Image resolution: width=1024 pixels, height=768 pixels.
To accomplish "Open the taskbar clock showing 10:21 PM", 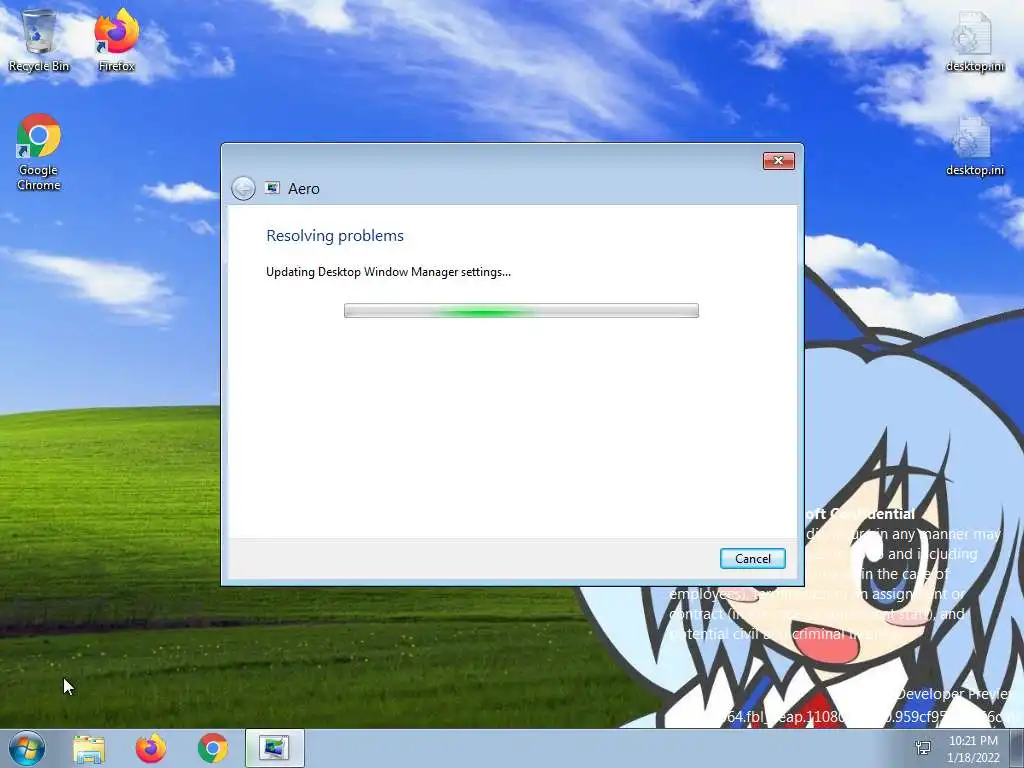I will pyautogui.click(x=973, y=749).
